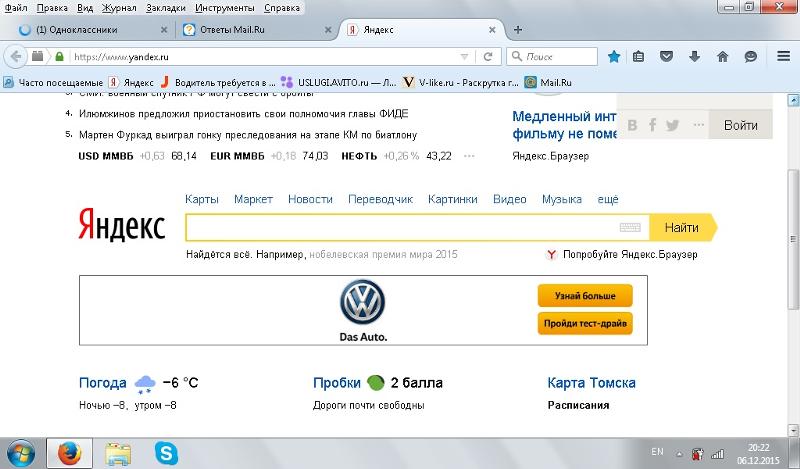This screenshot has height=469, width=800.
Task: Close the Яндекс tab
Action: point(492,30)
